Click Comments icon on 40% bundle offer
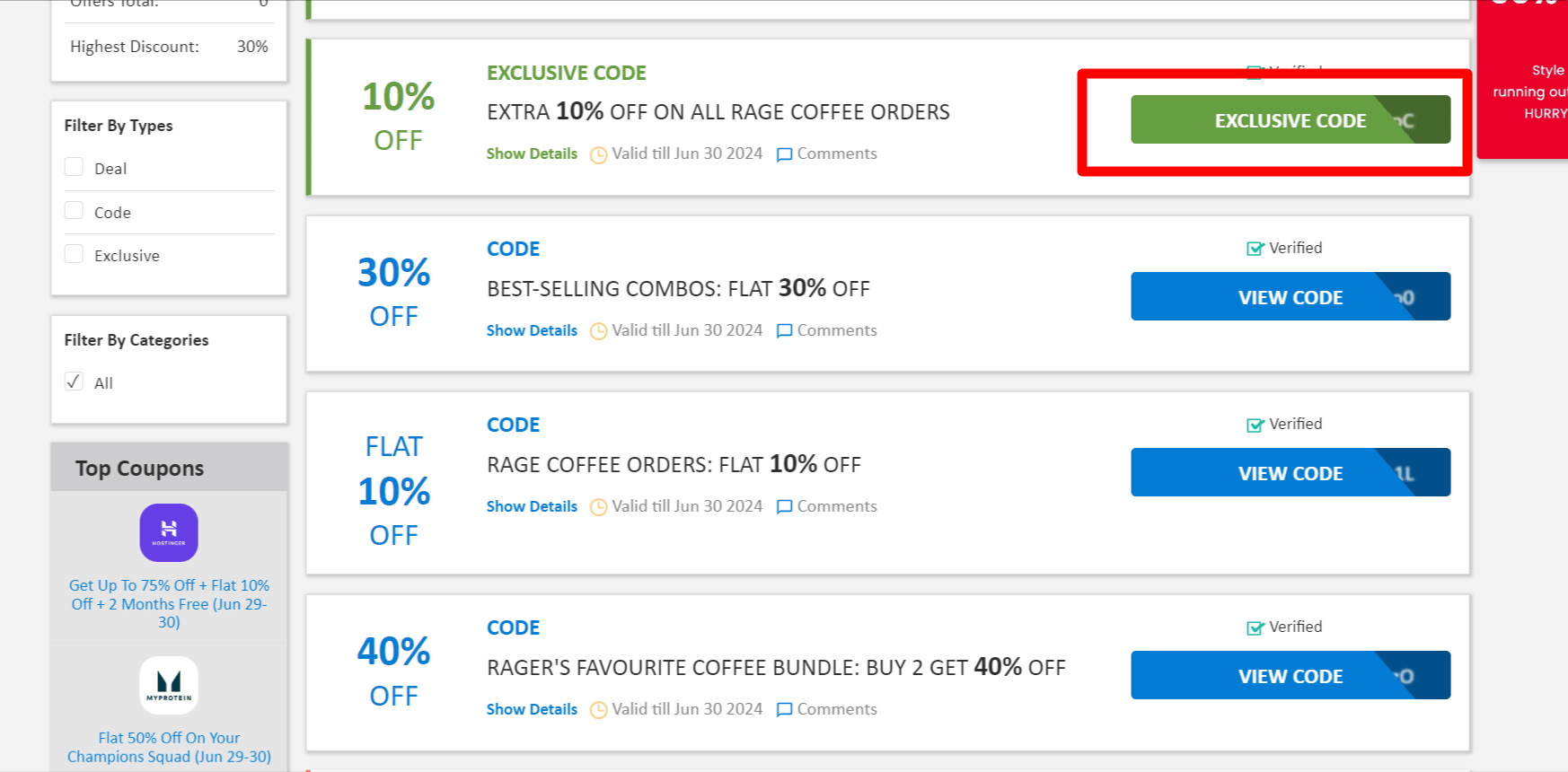Screen dimensions: 1568x772 (784, 710)
